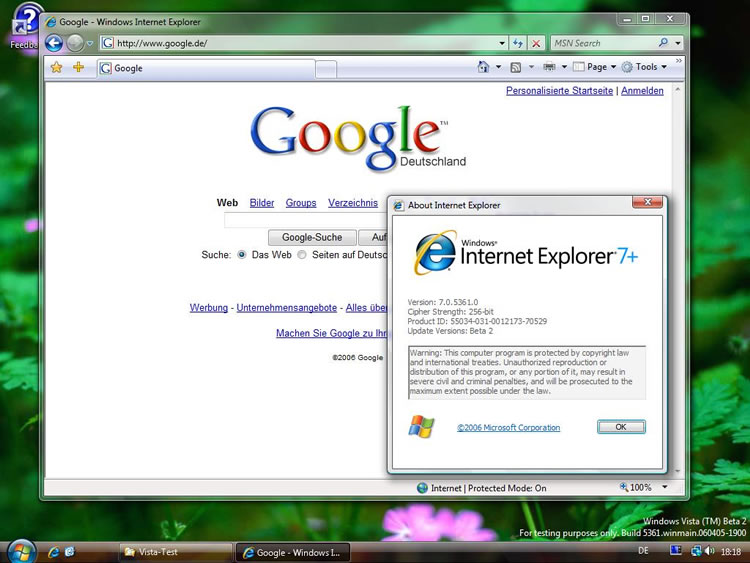The image size is (750, 563).
Task: Click the Windows Start orb button
Action: click(x=21, y=552)
